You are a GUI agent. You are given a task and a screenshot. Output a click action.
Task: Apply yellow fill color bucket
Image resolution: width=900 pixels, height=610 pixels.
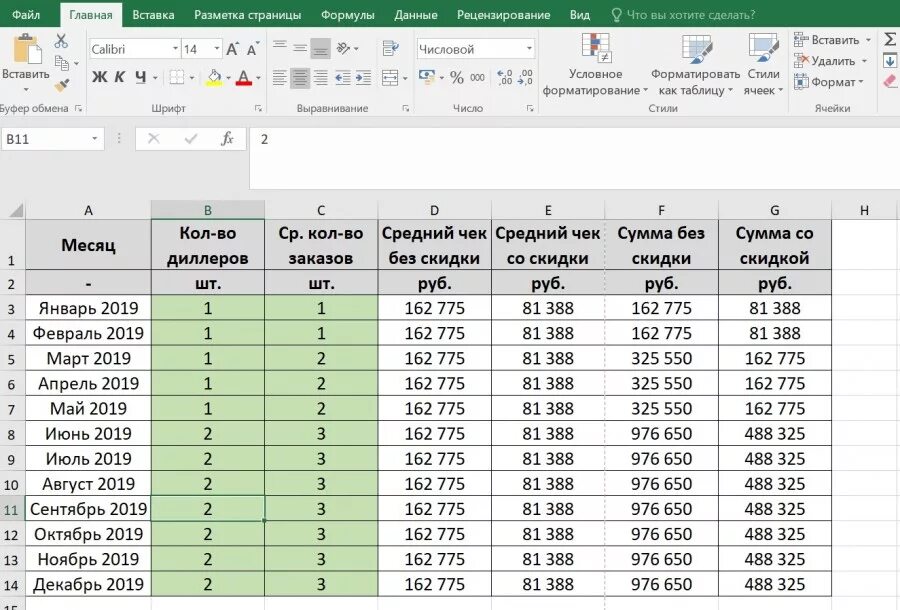(214, 77)
